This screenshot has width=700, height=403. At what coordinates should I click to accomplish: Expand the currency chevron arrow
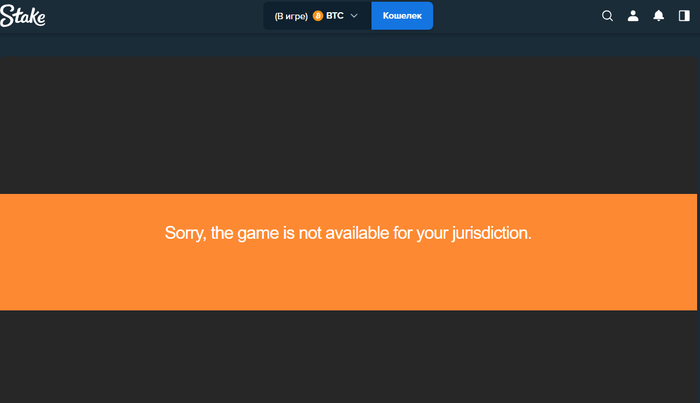[x=354, y=16]
